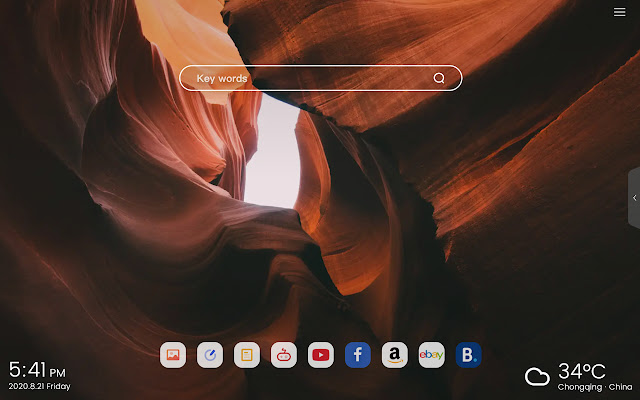Open the wallpaper picture shortcut

click(x=173, y=355)
